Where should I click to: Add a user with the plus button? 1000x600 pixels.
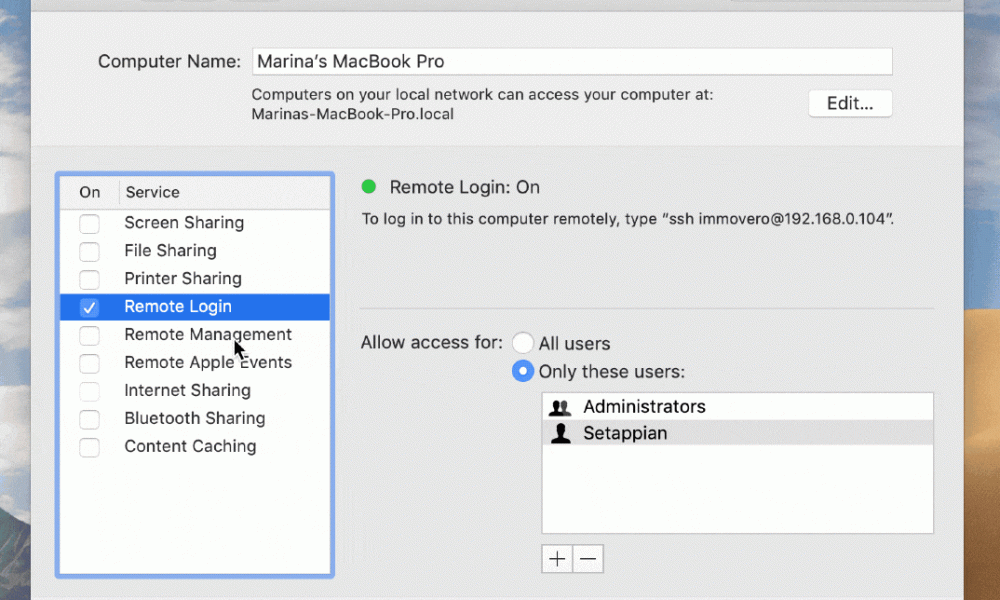pyautogui.click(x=557, y=559)
